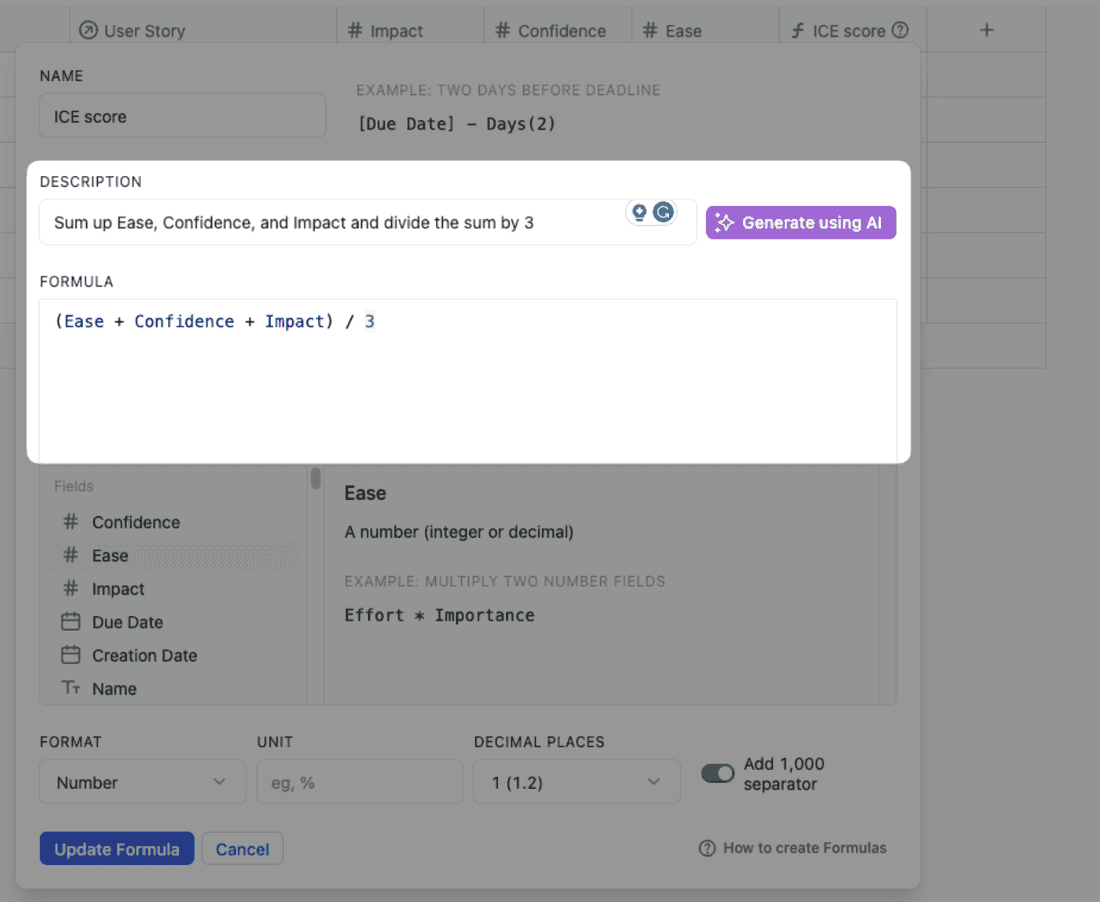Click the text-type icon beside the Name field
This screenshot has height=902, width=1100.
[x=69, y=688]
